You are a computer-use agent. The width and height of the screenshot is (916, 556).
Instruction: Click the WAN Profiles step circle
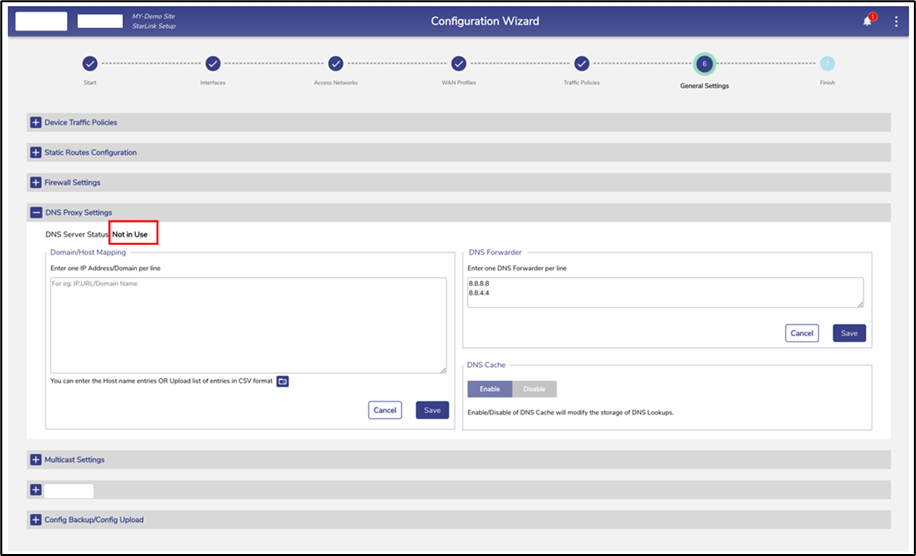459,64
